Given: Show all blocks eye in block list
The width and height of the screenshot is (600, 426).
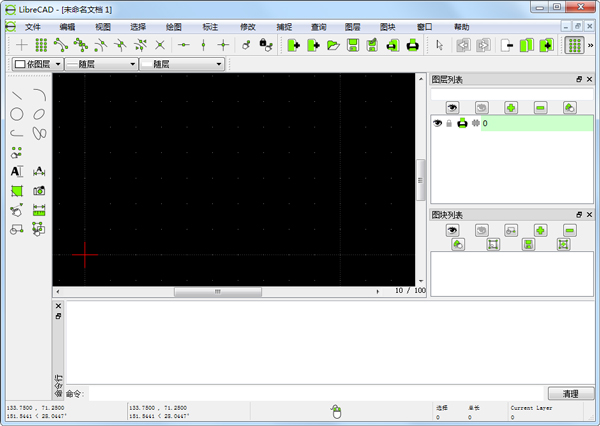Looking at the screenshot, I should 452,230.
